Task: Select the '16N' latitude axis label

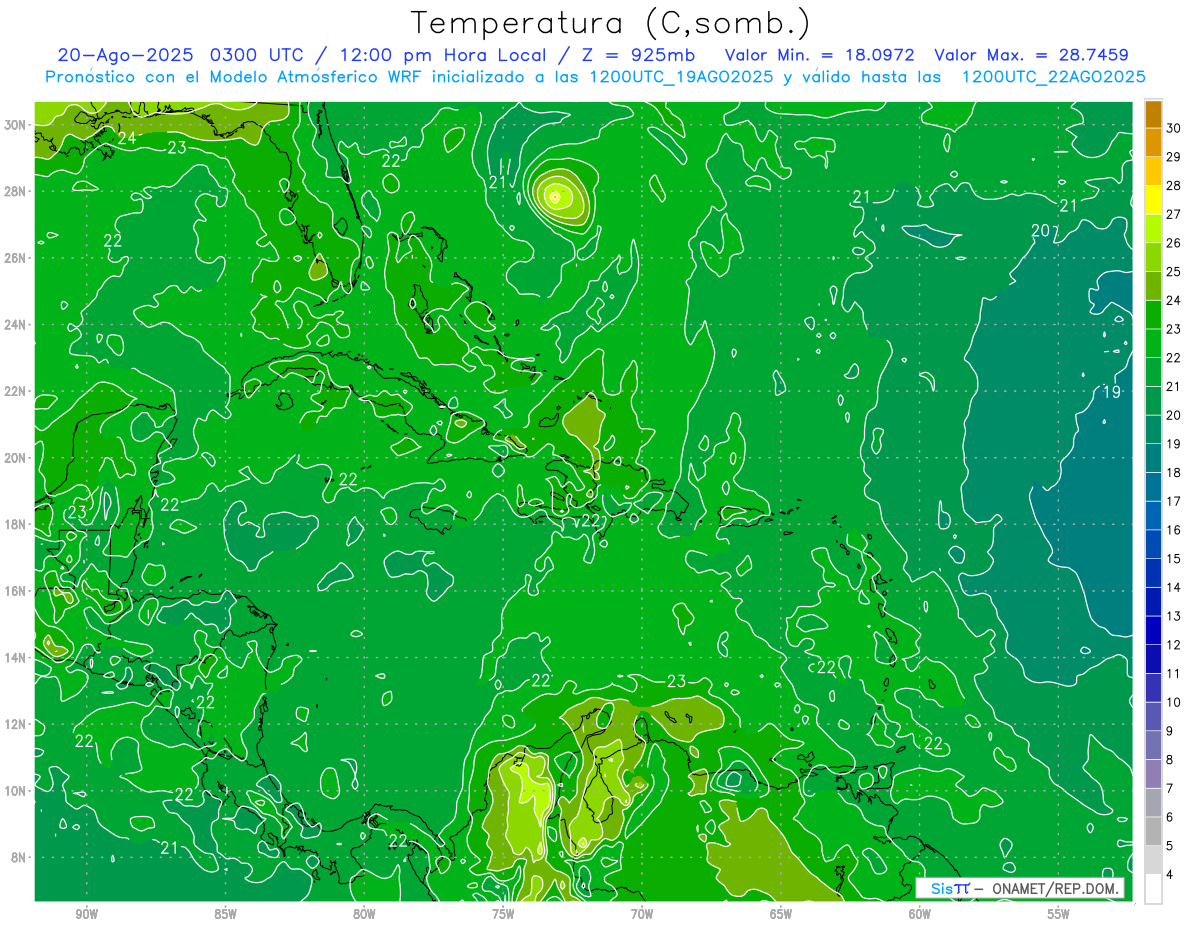Action: click(17, 591)
